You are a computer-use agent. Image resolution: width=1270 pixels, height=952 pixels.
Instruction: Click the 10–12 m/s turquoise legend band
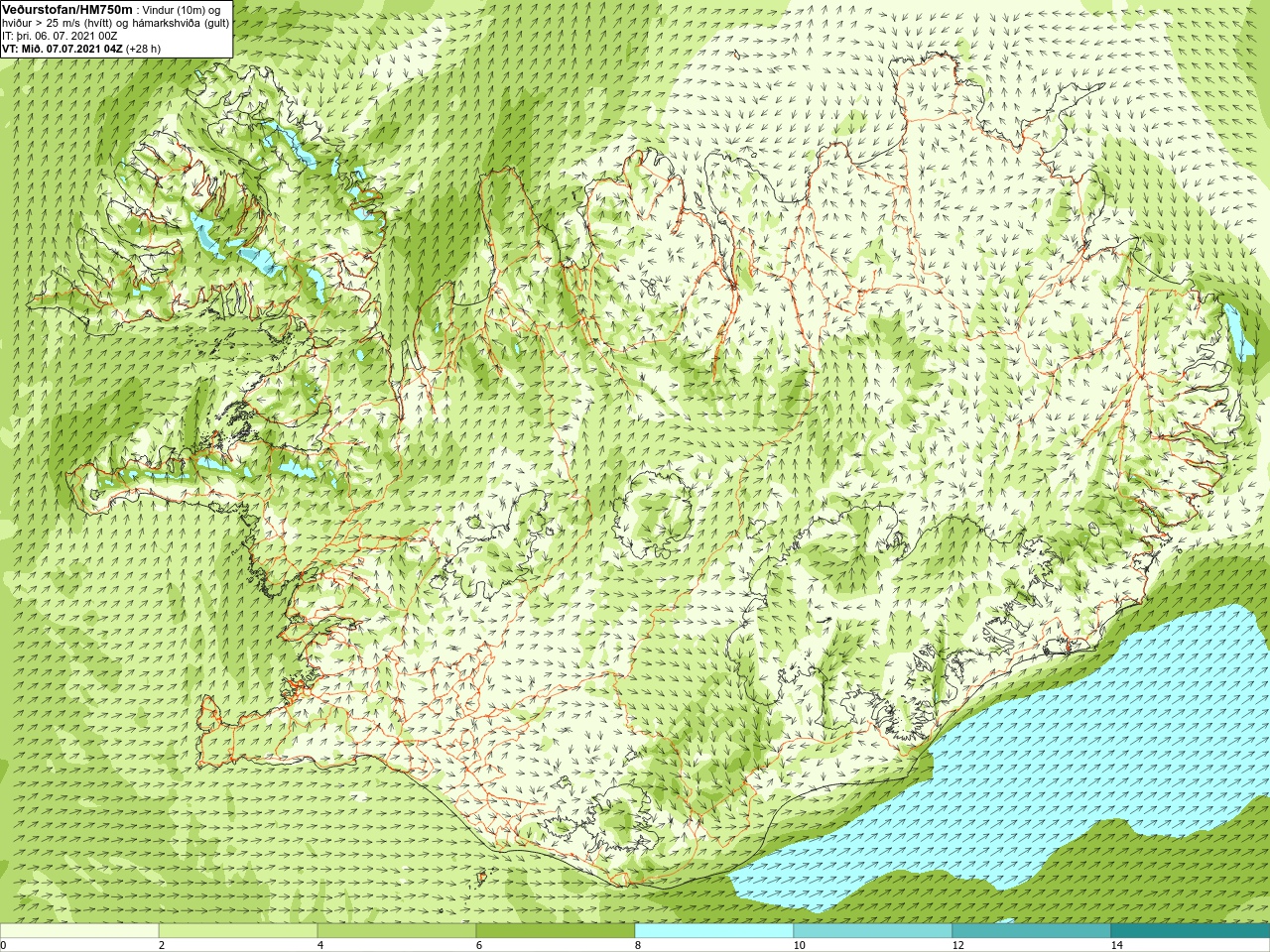[x=873, y=931]
